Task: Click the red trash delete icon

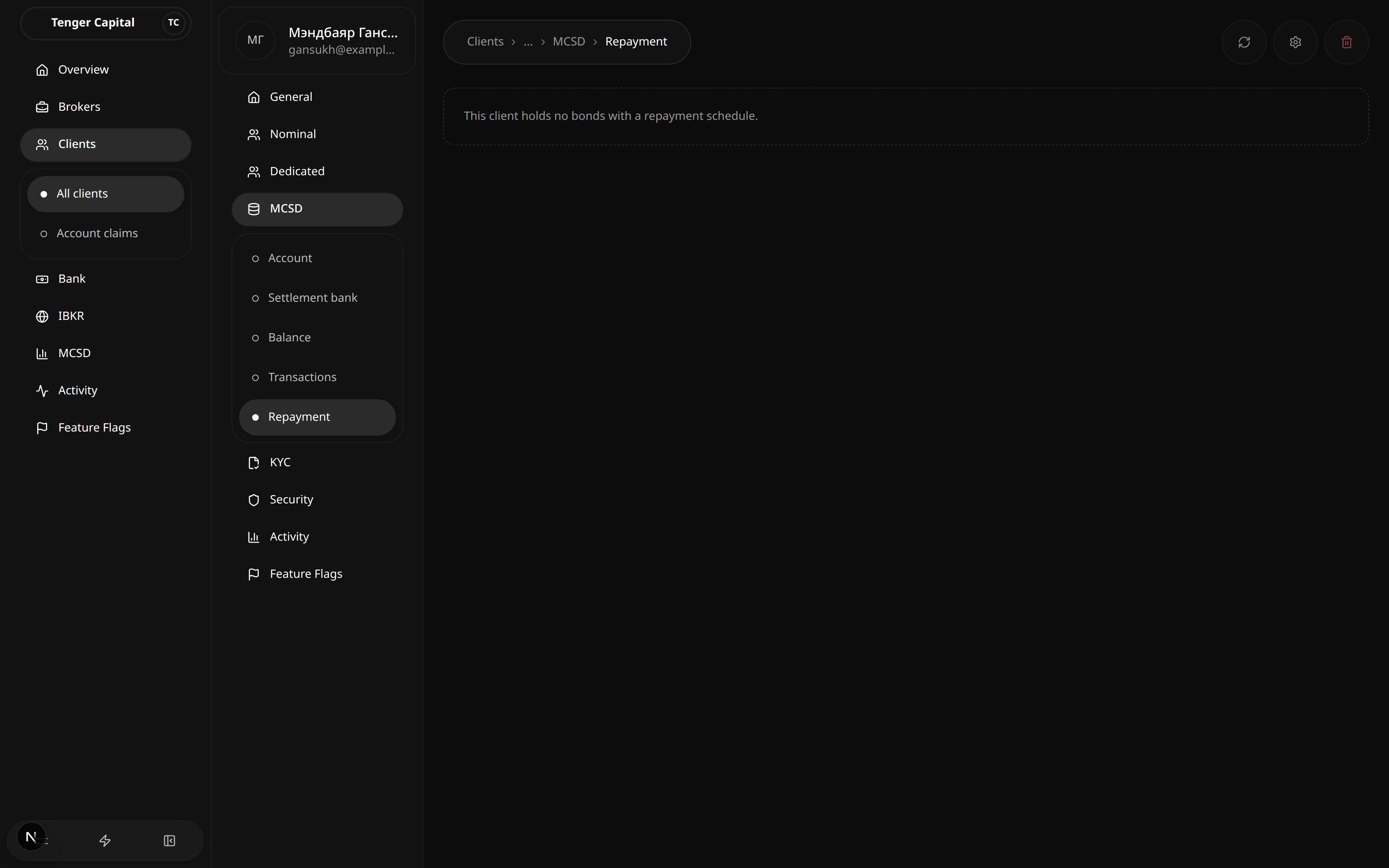Action: [x=1346, y=42]
